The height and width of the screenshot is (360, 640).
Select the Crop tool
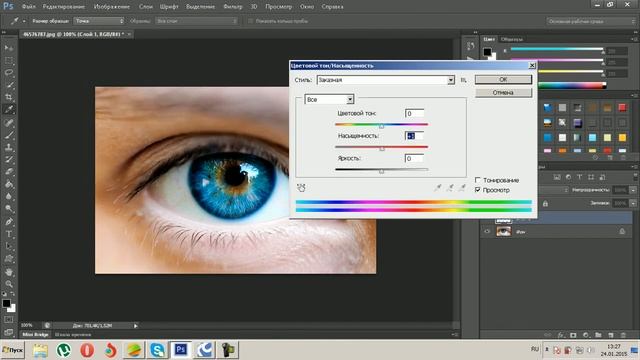click(9, 98)
